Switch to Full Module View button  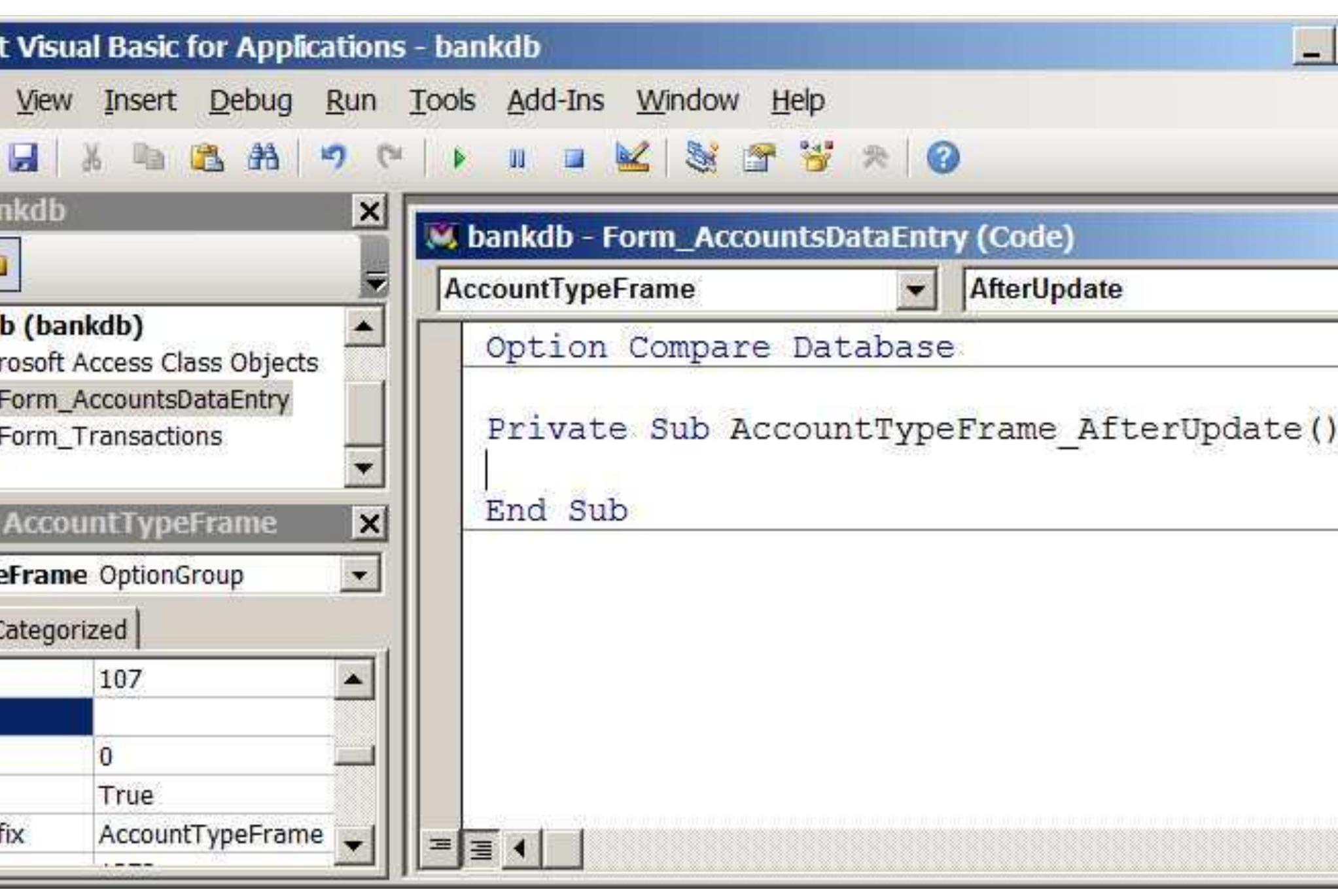(x=481, y=849)
